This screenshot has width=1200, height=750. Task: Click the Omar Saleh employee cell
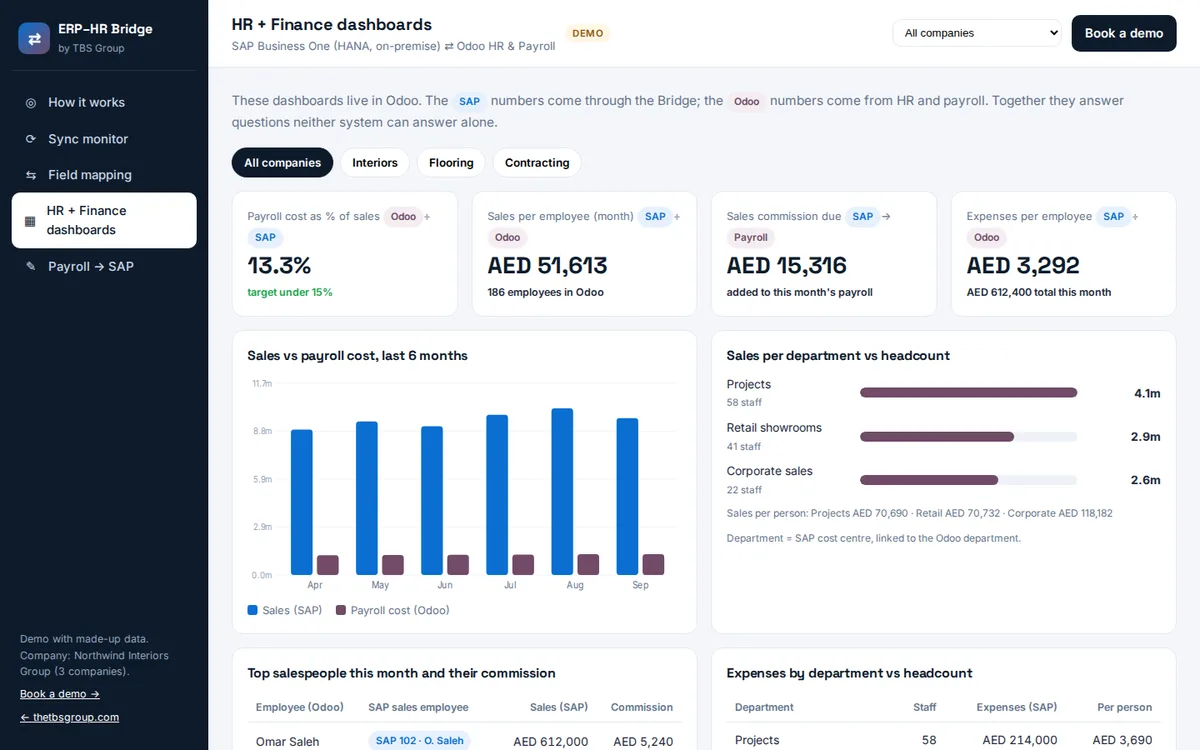click(288, 741)
